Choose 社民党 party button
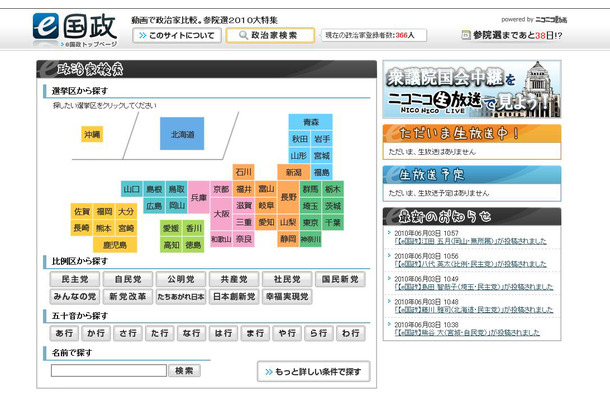610x400 pixels. pyautogui.click(x=287, y=279)
